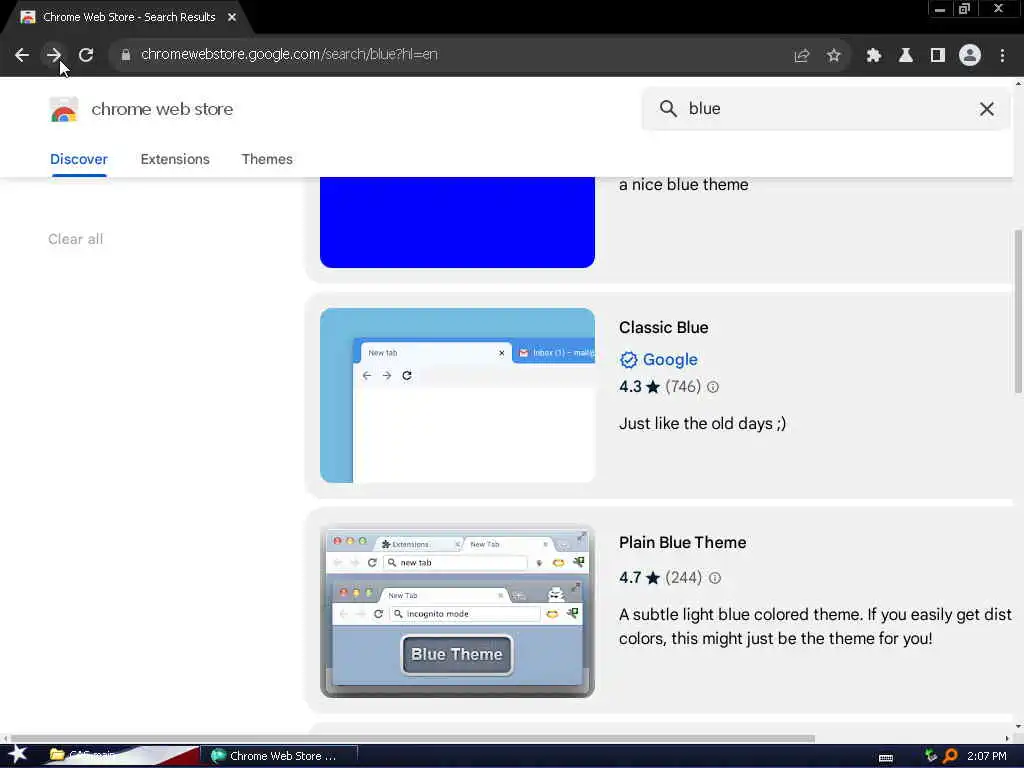Switch to the Discover tab

pyautogui.click(x=78, y=159)
